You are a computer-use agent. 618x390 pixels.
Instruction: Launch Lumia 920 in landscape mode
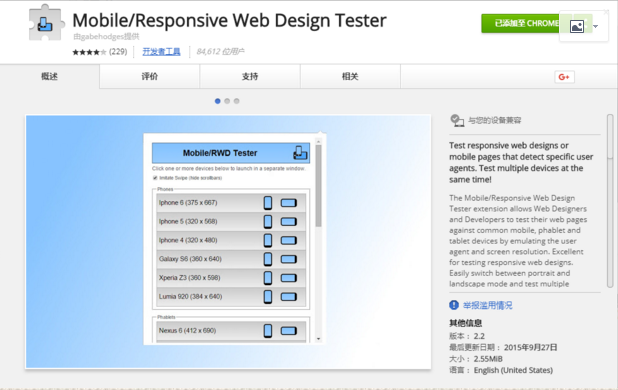click(289, 297)
